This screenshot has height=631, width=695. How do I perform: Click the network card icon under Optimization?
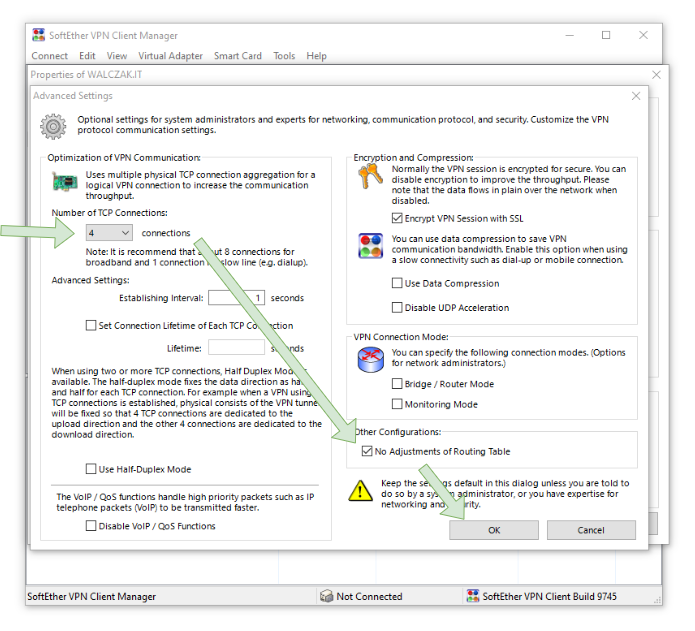(x=65, y=182)
